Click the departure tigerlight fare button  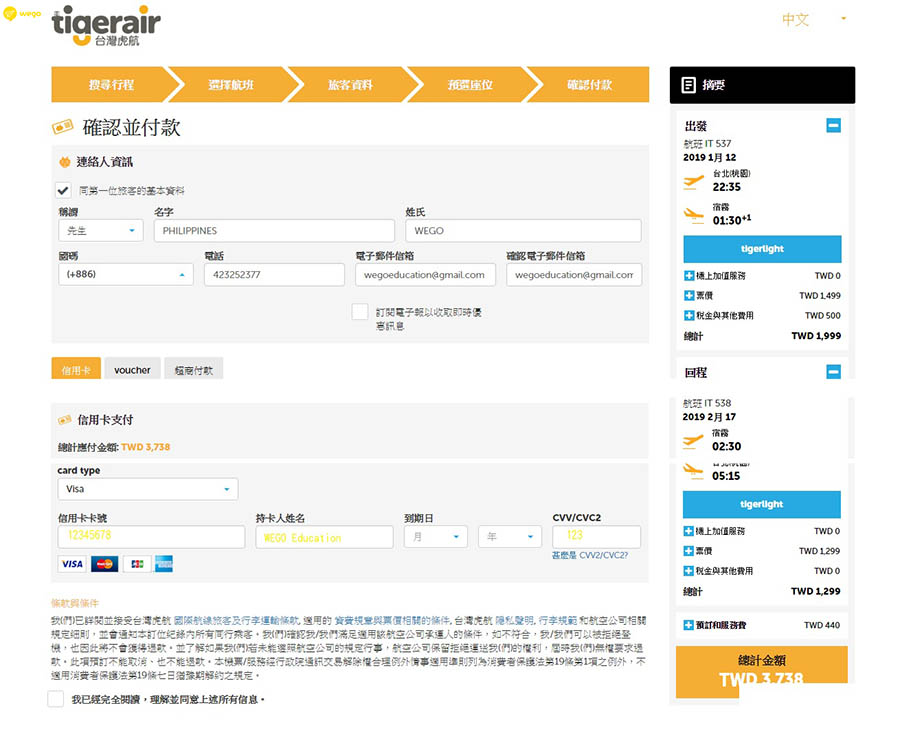pos(762,249)
